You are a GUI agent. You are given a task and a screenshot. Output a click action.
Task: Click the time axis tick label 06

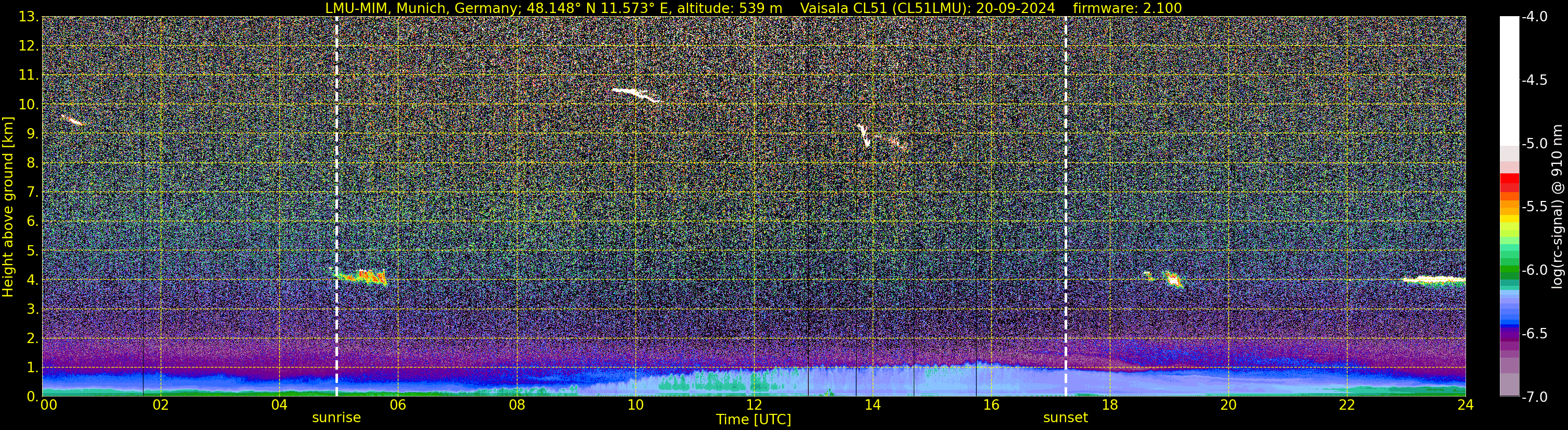pyautogui.click(x=397, y=405)
